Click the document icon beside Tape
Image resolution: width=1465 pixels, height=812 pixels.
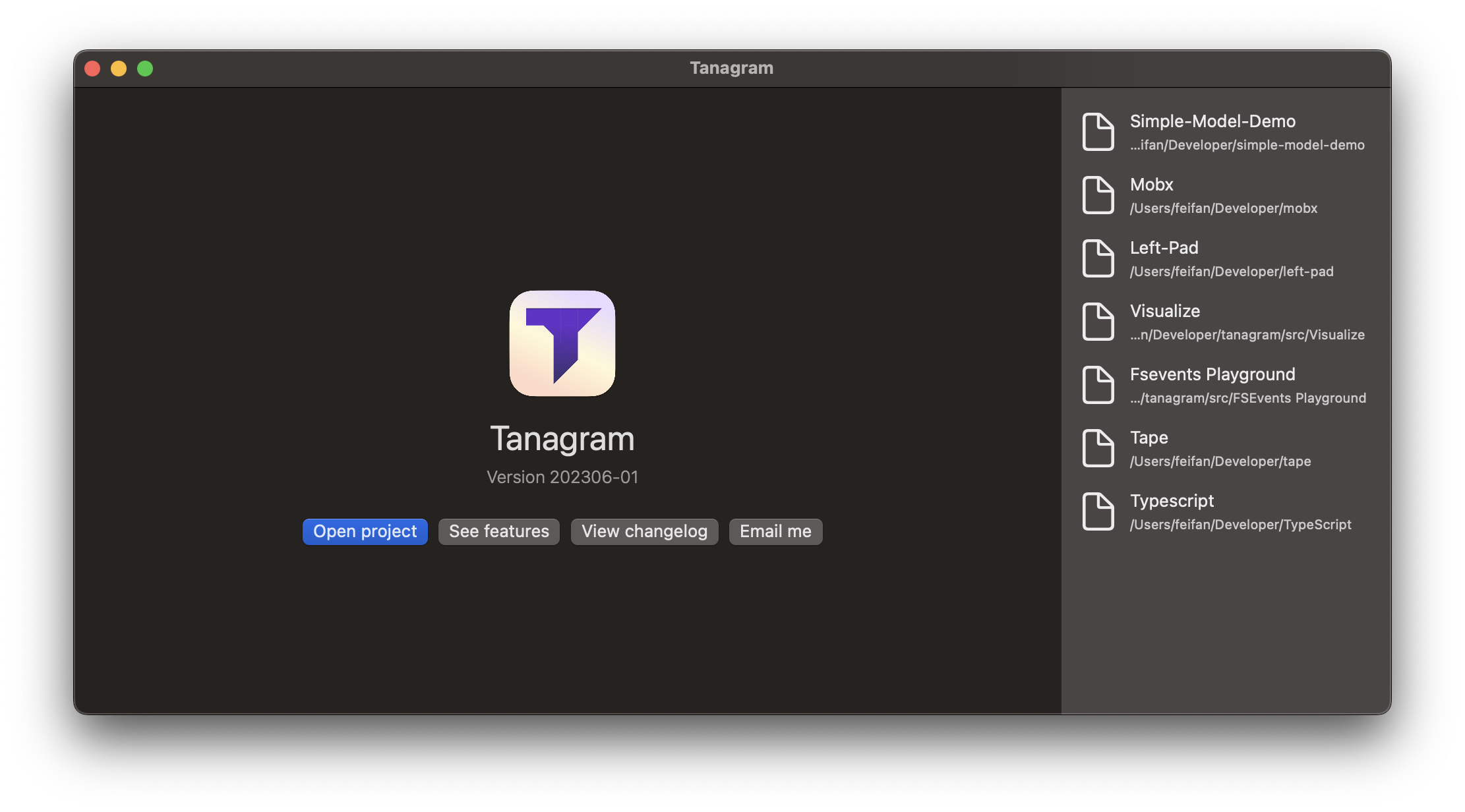(1098, 448)
